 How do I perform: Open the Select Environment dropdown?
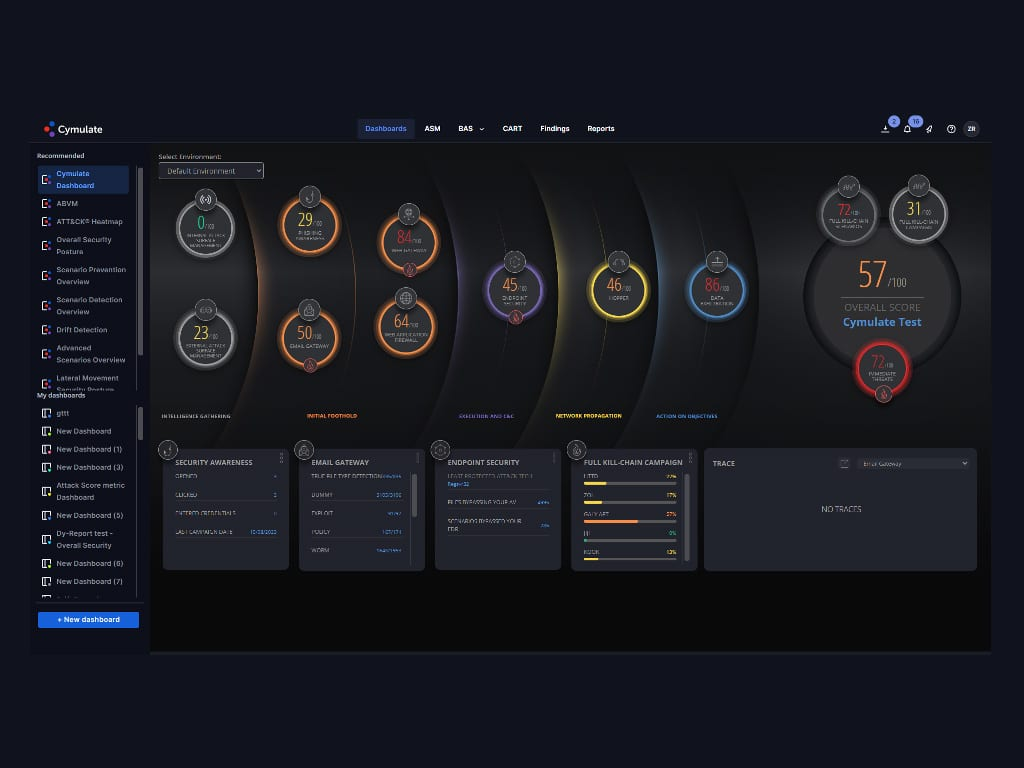(x=211, y=171)
